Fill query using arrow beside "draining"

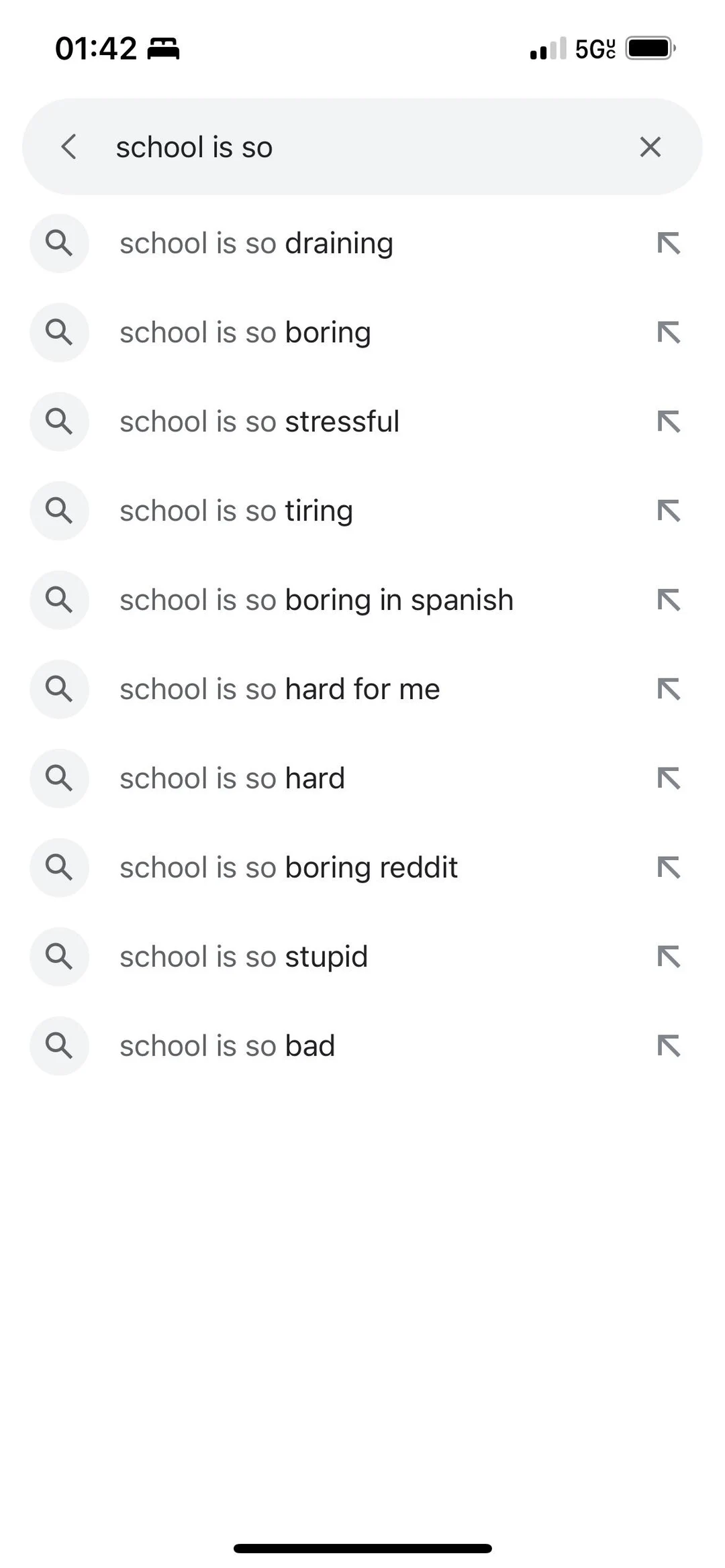(669, 244)
